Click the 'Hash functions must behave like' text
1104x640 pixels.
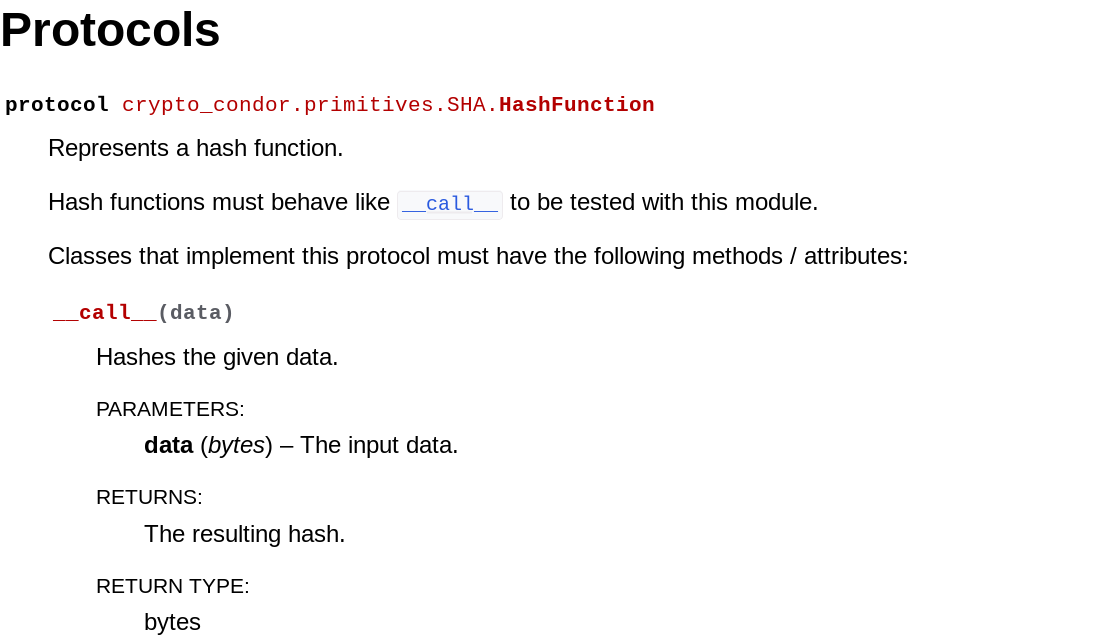click(219, 202)
